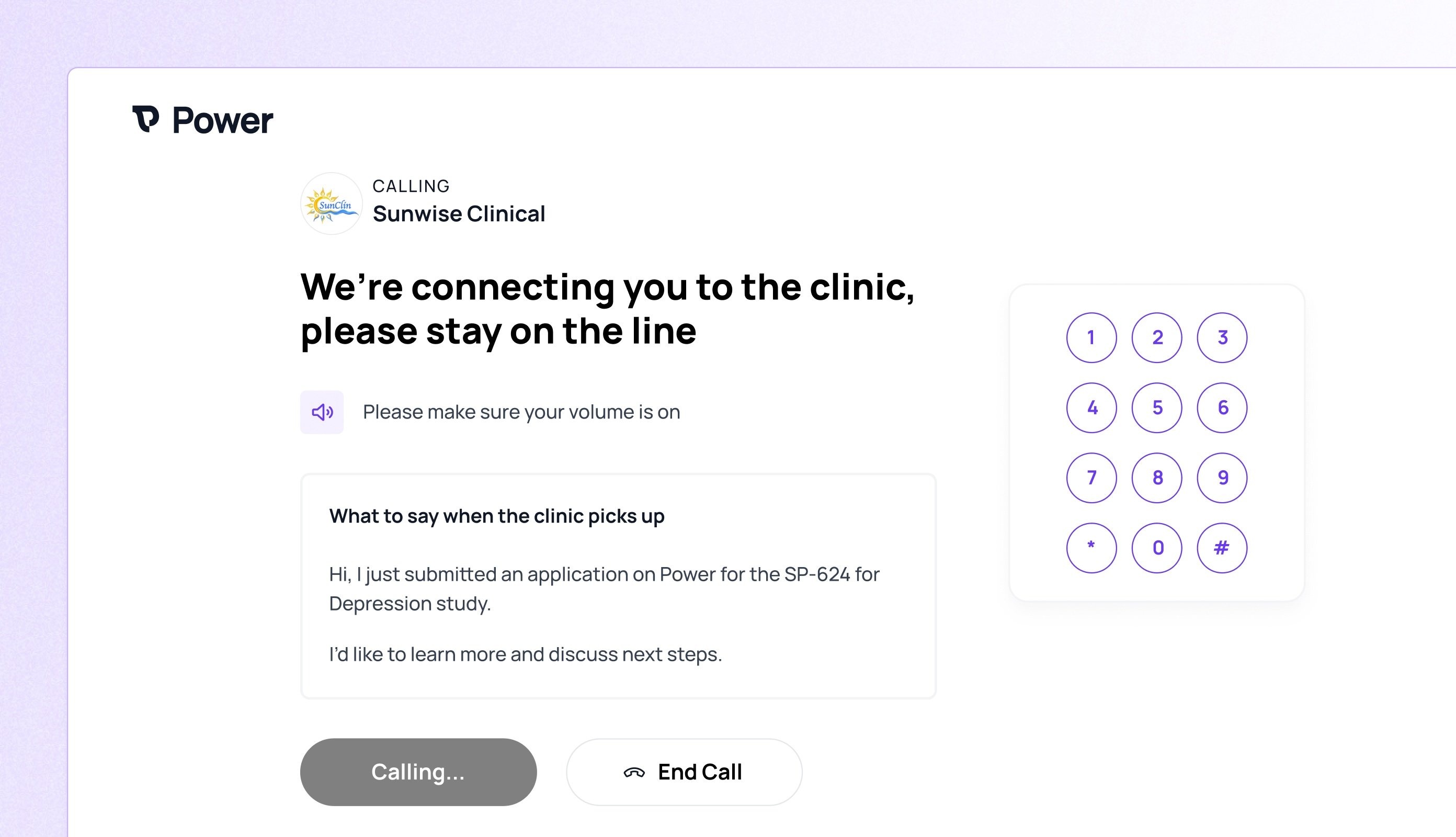Click the Power logo icon

(x=145, y=119)
